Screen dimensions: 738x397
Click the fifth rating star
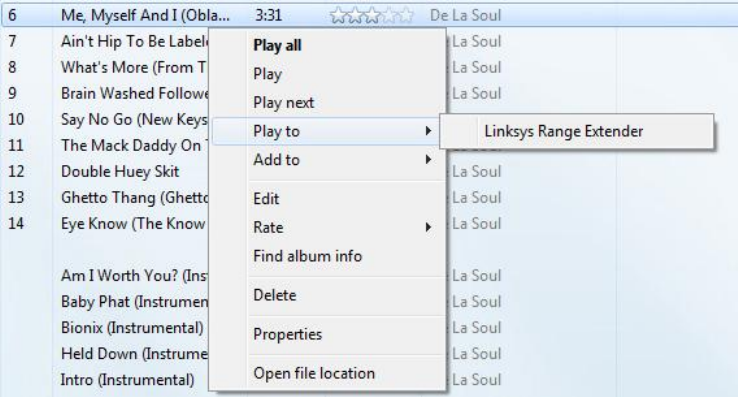click(405, 16)
